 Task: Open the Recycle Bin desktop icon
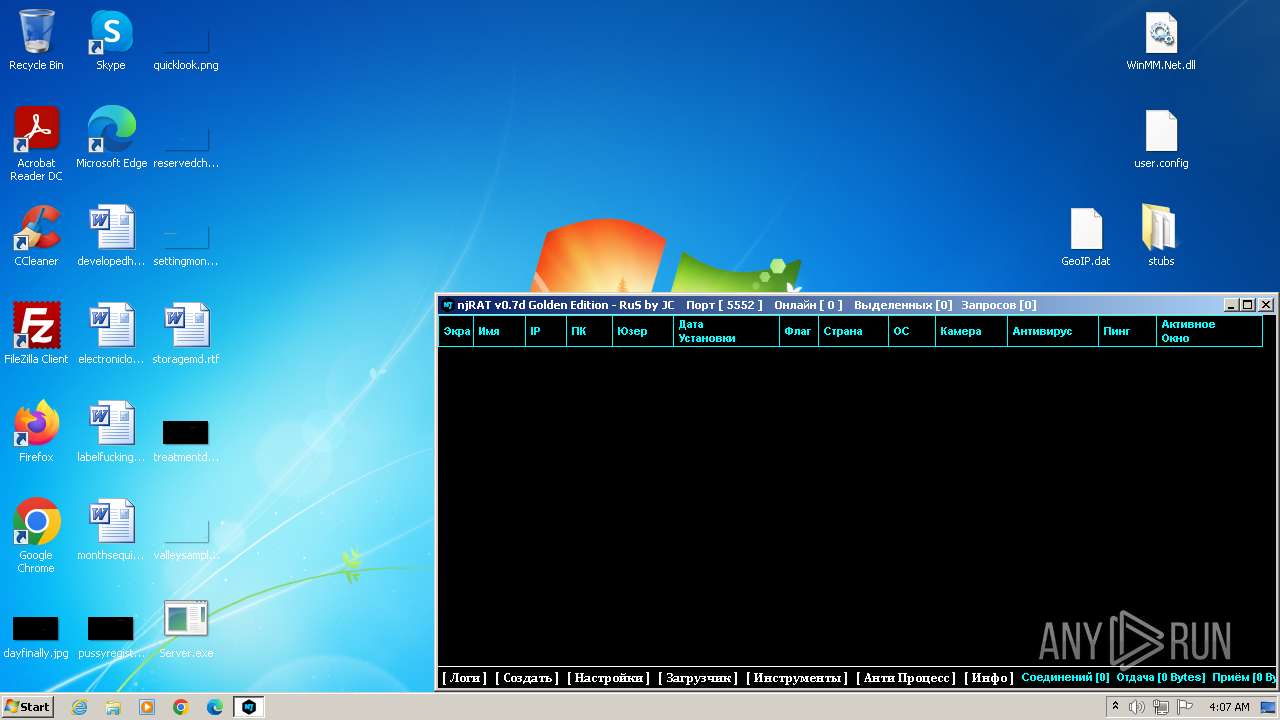point(36,40)
